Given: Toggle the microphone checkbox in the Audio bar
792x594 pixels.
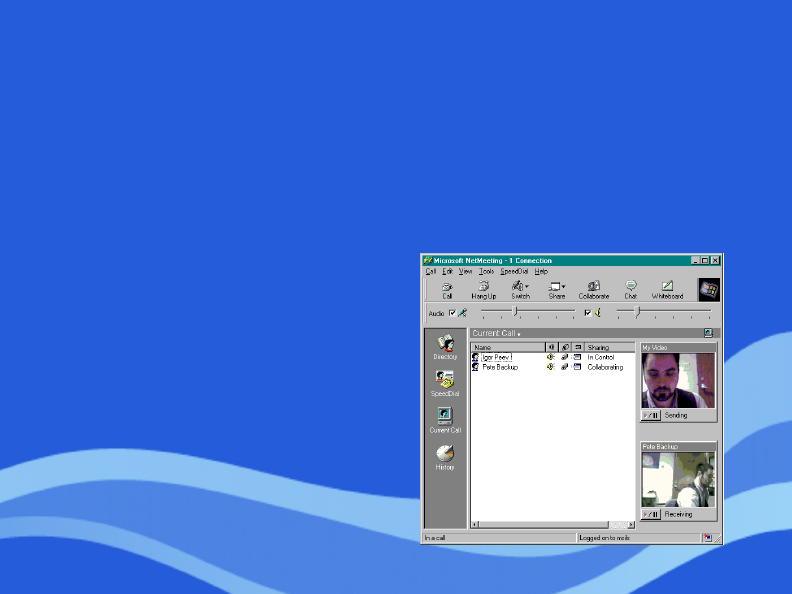Looking at the screenshot, I should point(452,313).
